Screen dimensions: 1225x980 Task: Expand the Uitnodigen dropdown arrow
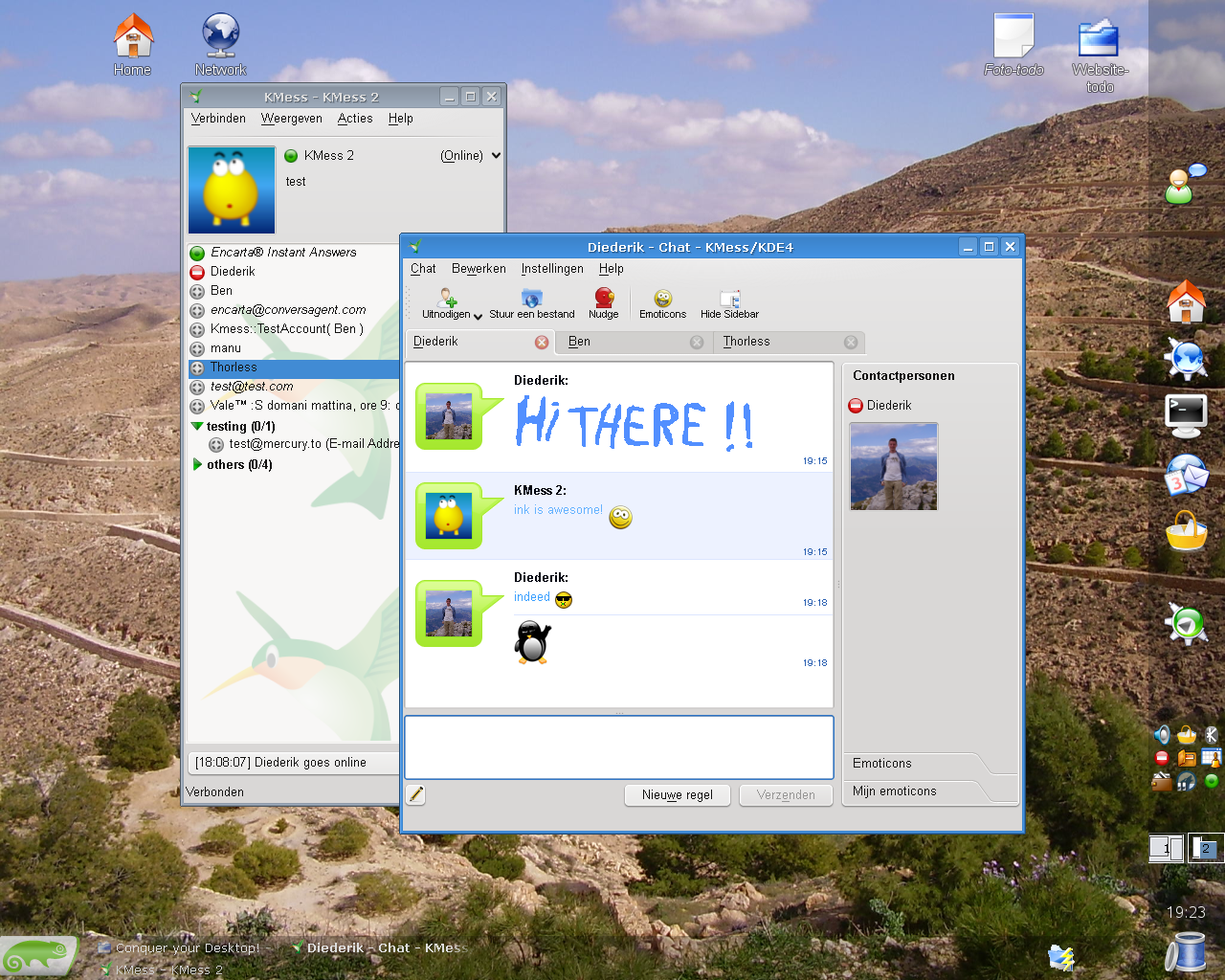coord(478,316)
